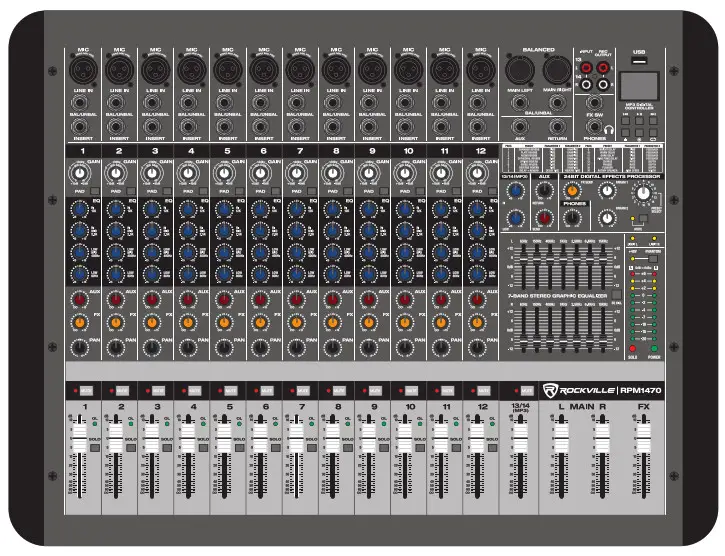The width and height of the screenshot is (725, 556).
Task: Click the 13/14 MP3 channel fader
Action: tap(521, 437)
